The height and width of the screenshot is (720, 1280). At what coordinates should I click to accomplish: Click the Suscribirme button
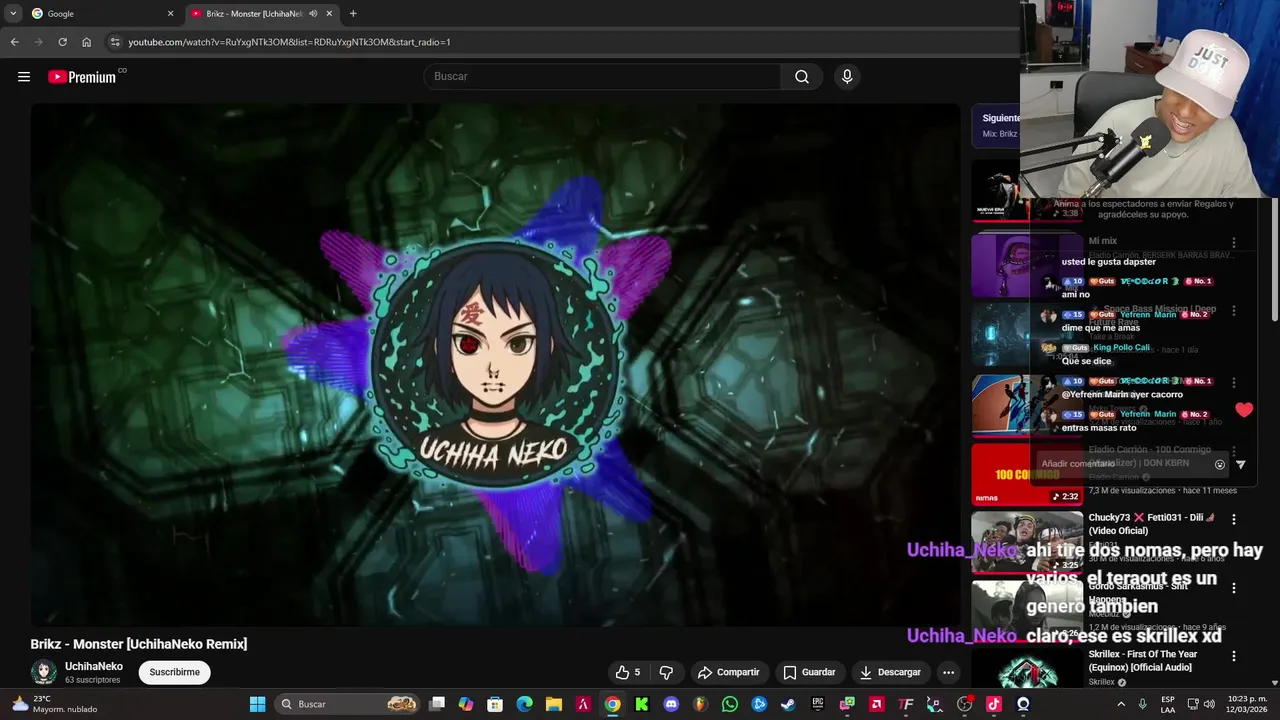[x=175, y=672]
